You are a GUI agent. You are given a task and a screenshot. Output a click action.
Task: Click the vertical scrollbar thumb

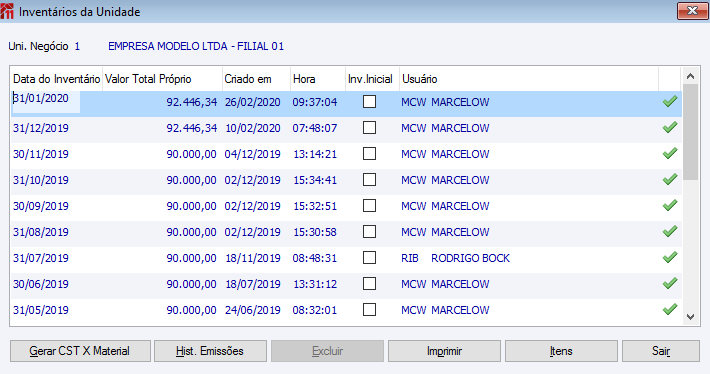click(x=690, y=132)
